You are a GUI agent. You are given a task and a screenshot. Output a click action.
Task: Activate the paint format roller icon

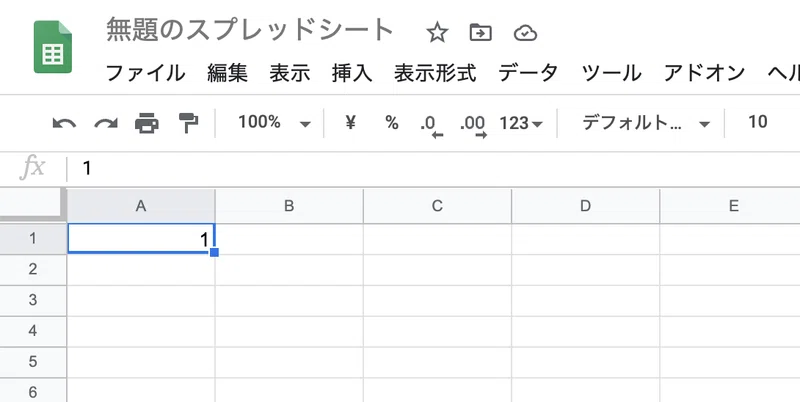click(188, 123)
